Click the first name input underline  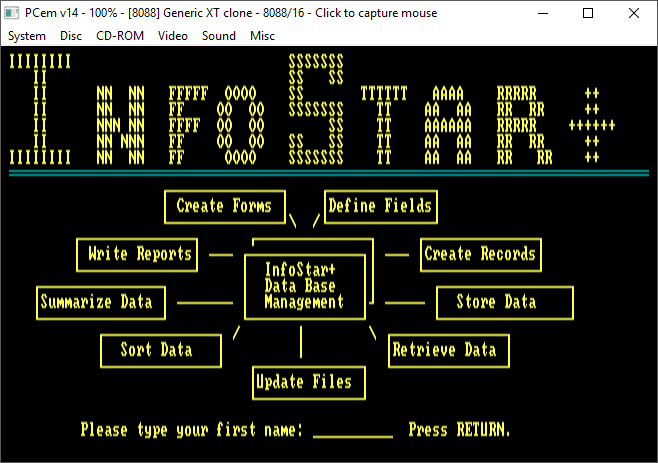click(353, 437)
